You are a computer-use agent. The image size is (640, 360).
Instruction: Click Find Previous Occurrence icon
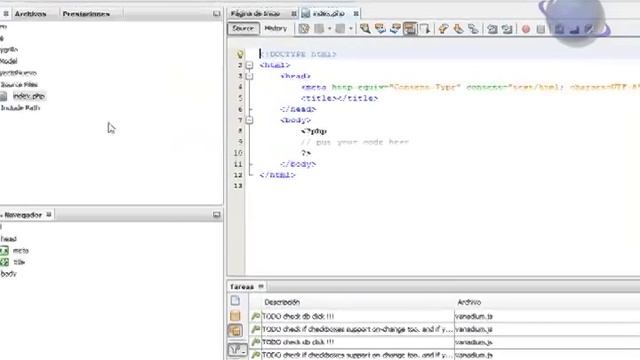click(x=380, y=29)
